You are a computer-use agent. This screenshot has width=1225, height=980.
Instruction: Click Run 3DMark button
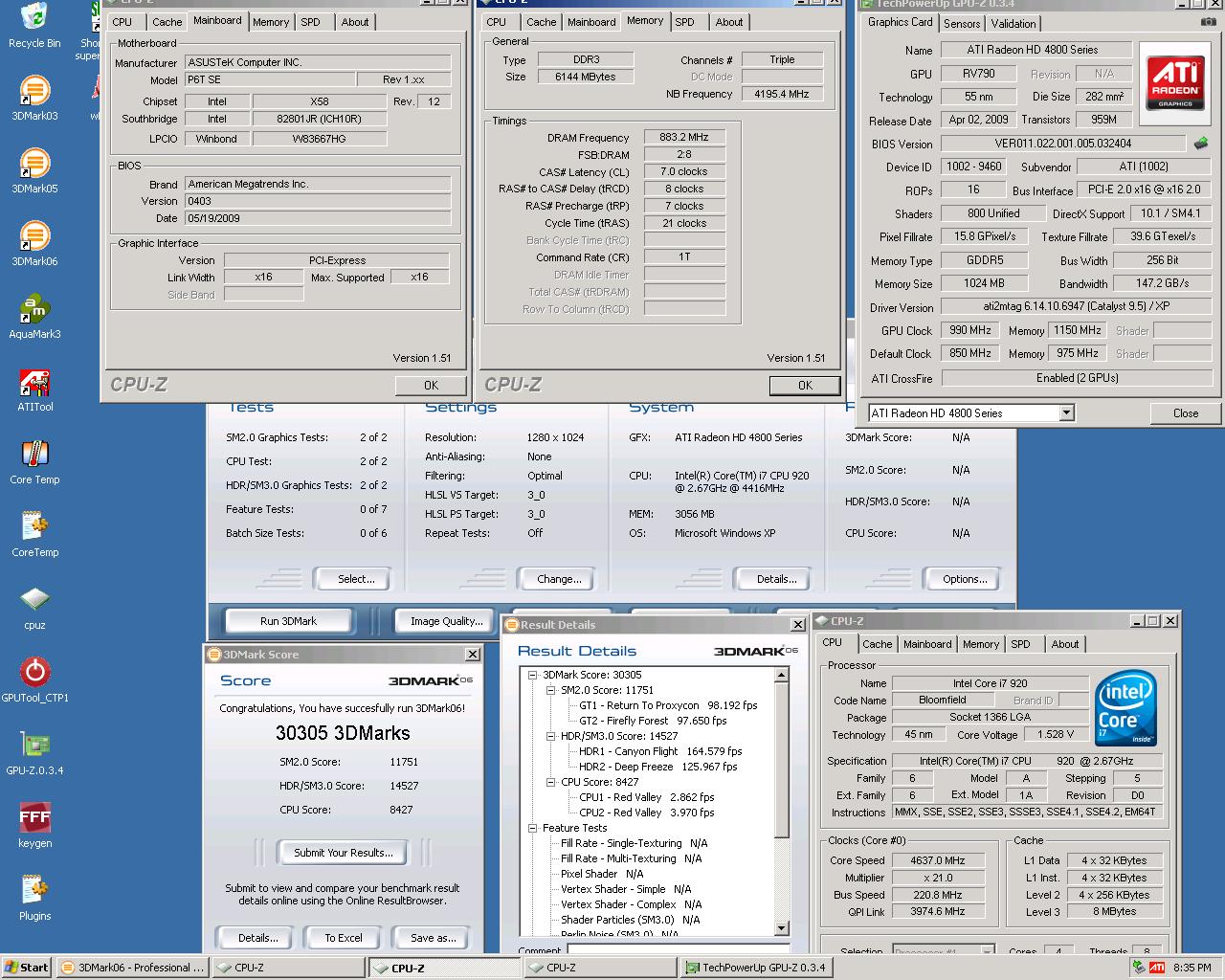click(288, 621)
